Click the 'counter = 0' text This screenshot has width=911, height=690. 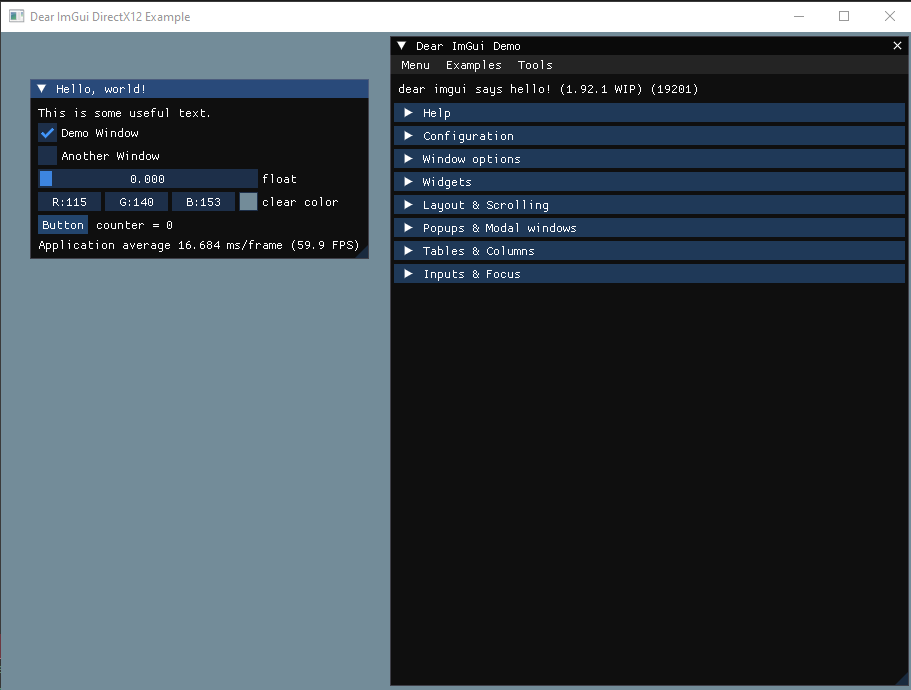pyautogui.click(x=134, y=225)
